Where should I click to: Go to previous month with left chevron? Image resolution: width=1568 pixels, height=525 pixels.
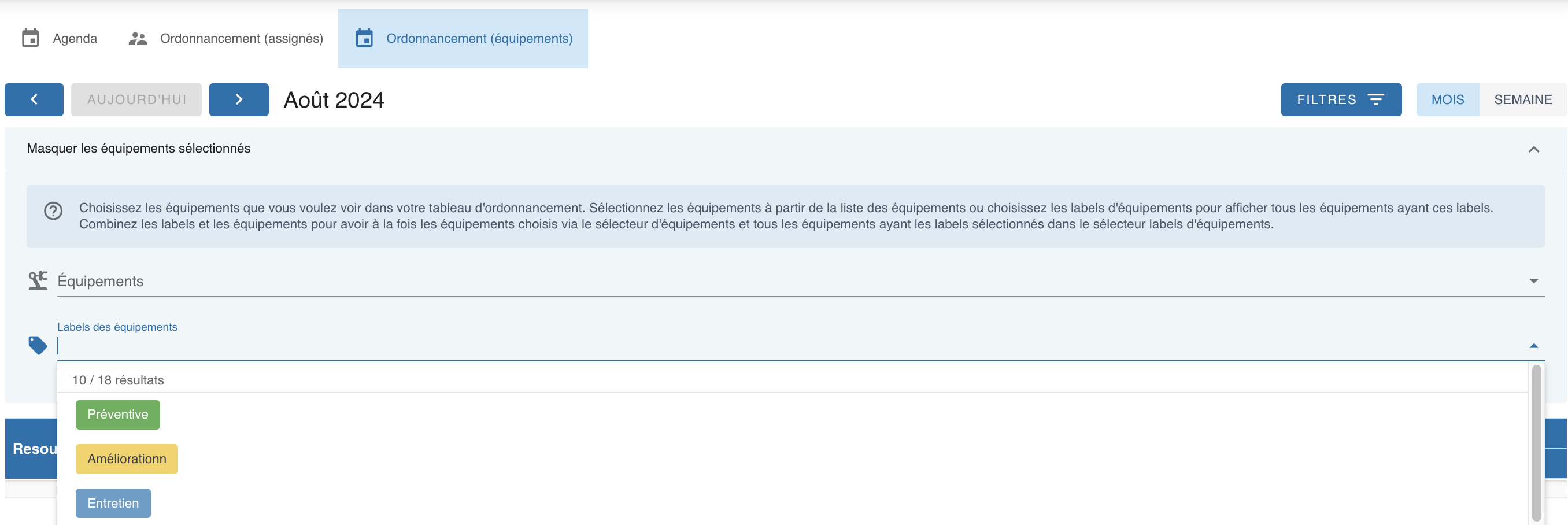[34, 100]
